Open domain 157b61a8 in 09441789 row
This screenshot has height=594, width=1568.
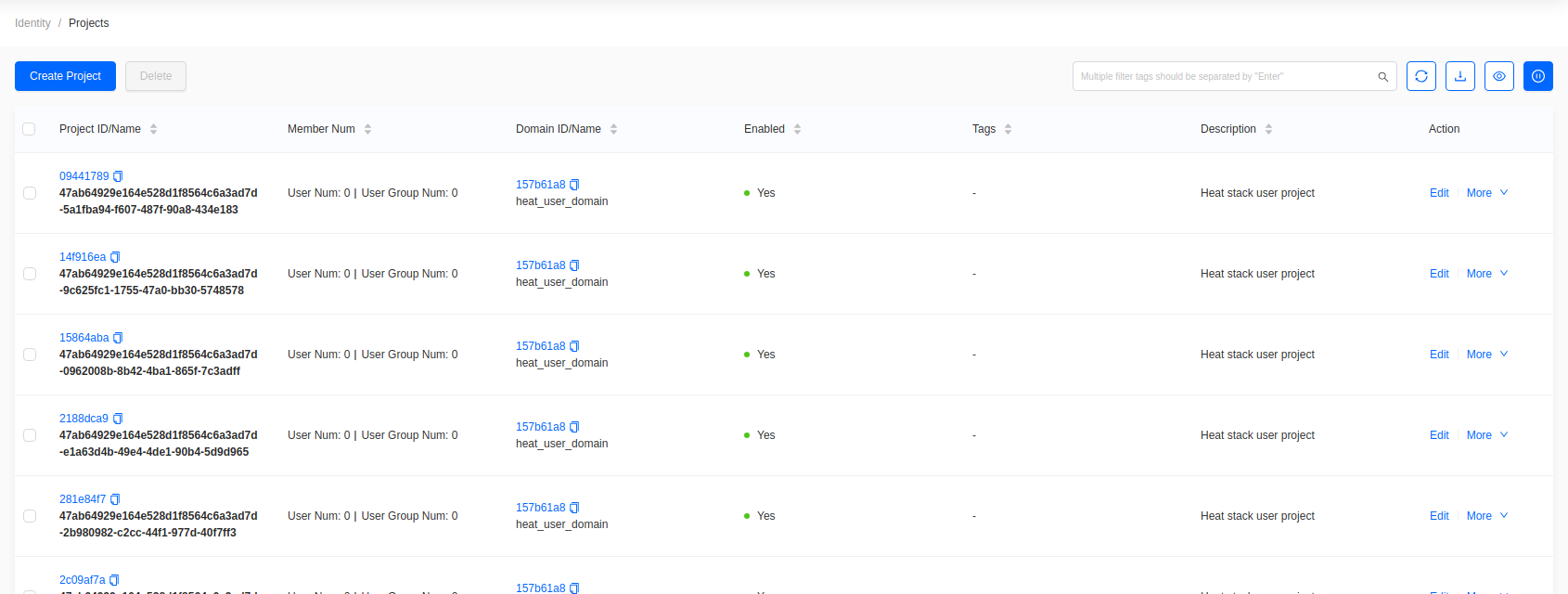[540, 185]
